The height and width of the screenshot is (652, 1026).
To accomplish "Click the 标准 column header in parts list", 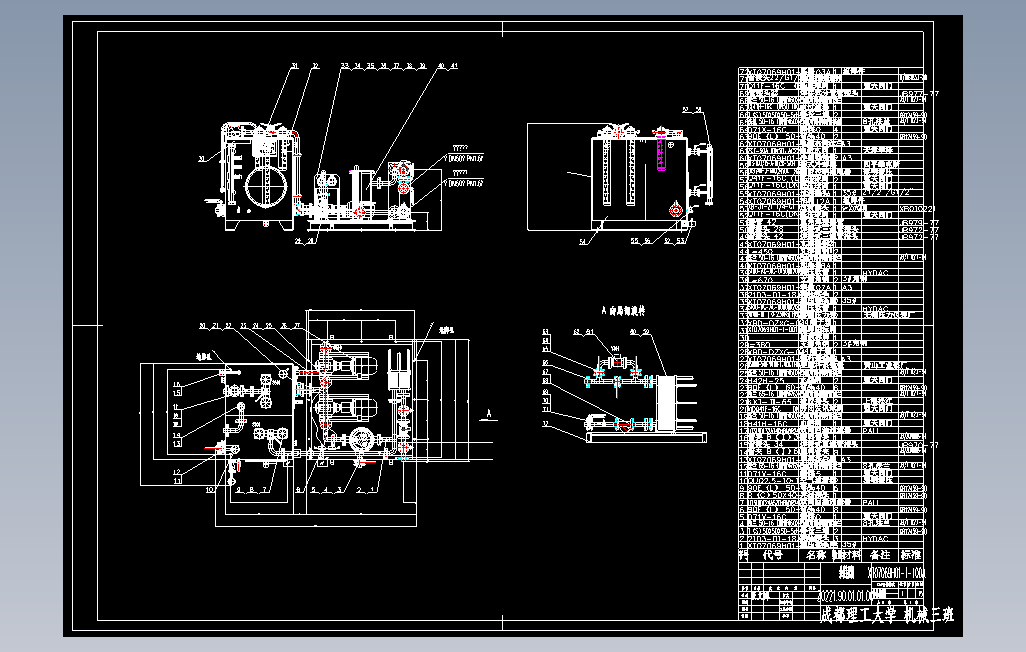I will point(911,554).
